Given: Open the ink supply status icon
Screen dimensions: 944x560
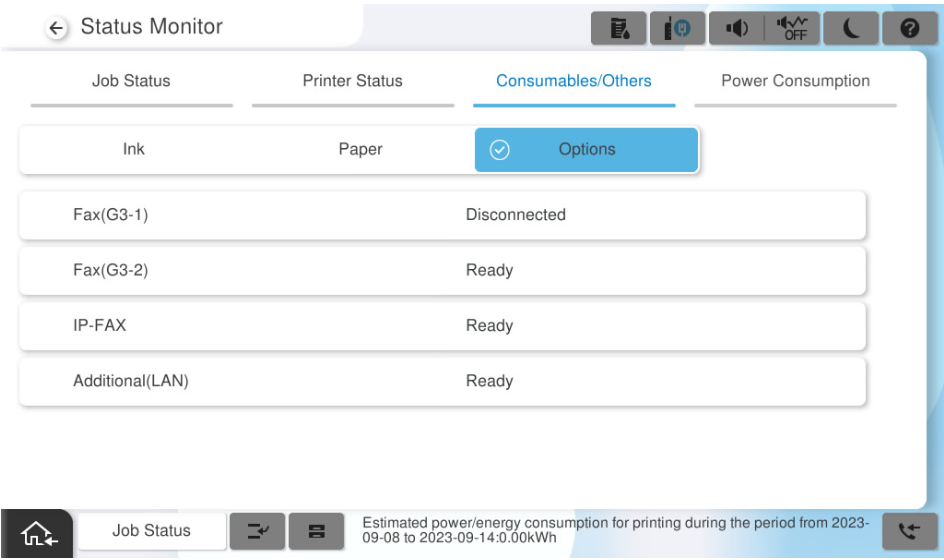Looking at the screenshot, I should 618,28.
